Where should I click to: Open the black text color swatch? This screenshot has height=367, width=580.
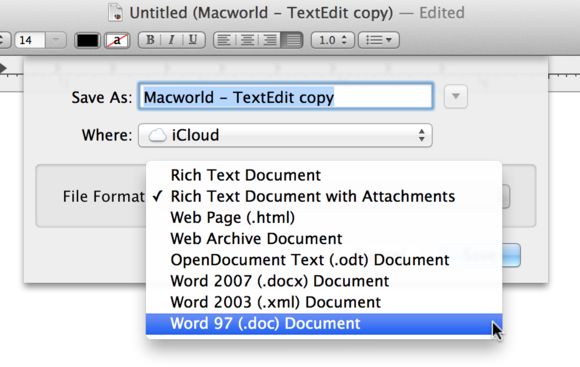point(87,40)
